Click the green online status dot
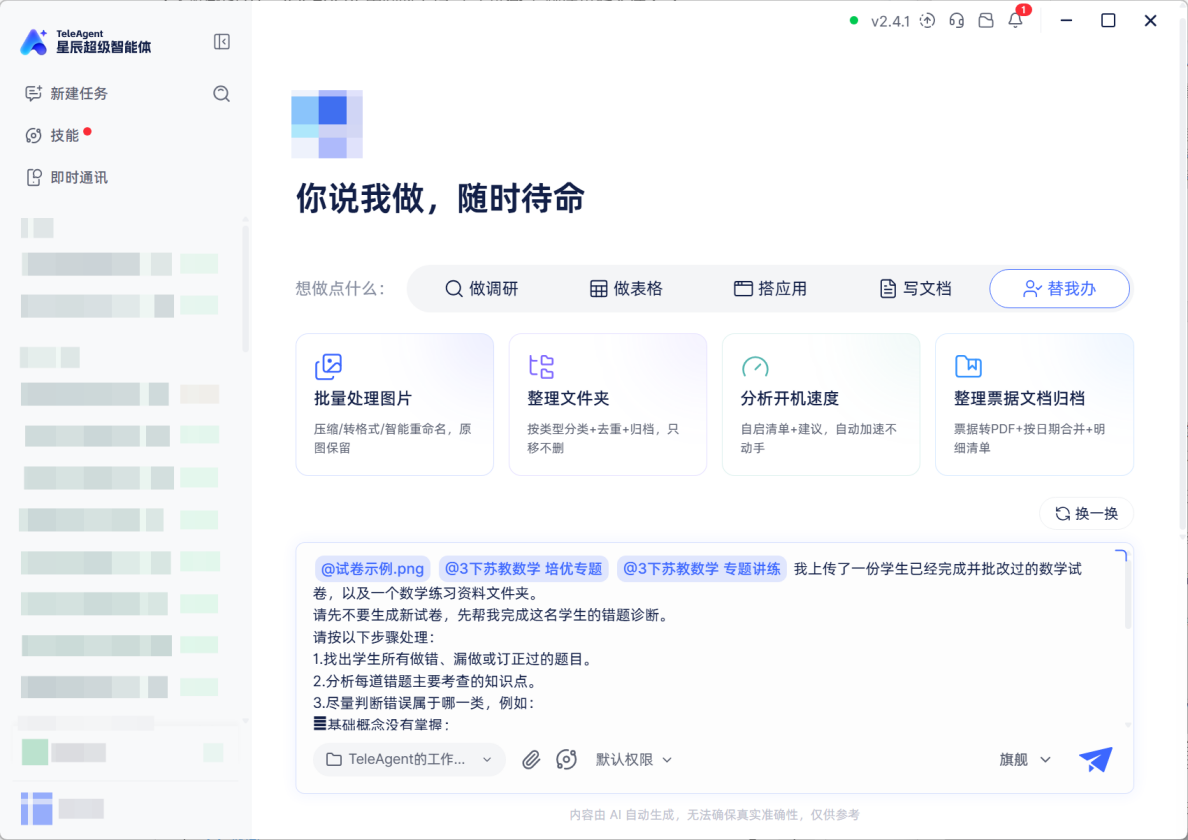This screenshot has width=1188, height=840. [x=854, y=20]
